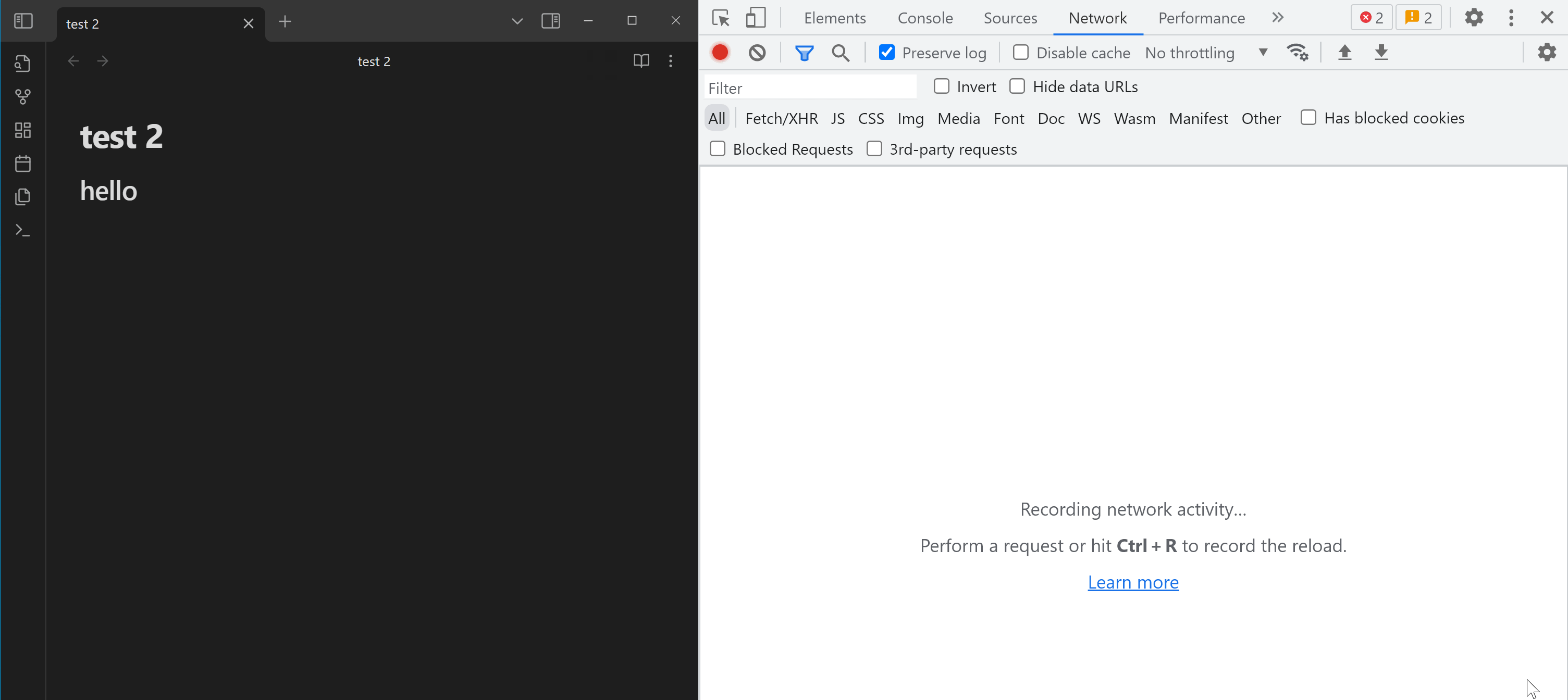1568x700 pixels.
Task: Uncheck the Preserve log checkbox
Action: point(887,53)
